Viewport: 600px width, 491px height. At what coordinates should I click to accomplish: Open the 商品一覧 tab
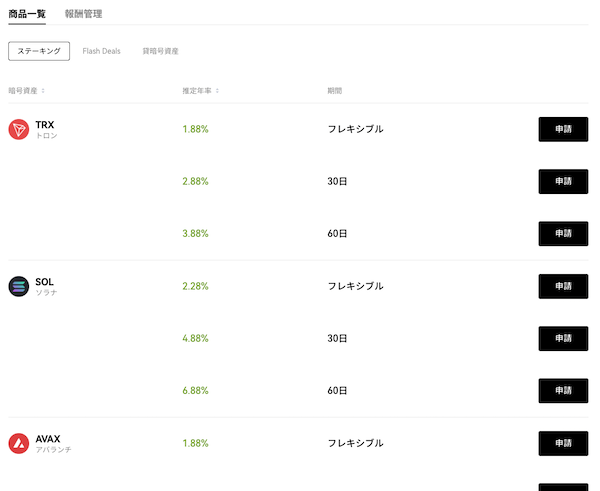click(27, 14)
